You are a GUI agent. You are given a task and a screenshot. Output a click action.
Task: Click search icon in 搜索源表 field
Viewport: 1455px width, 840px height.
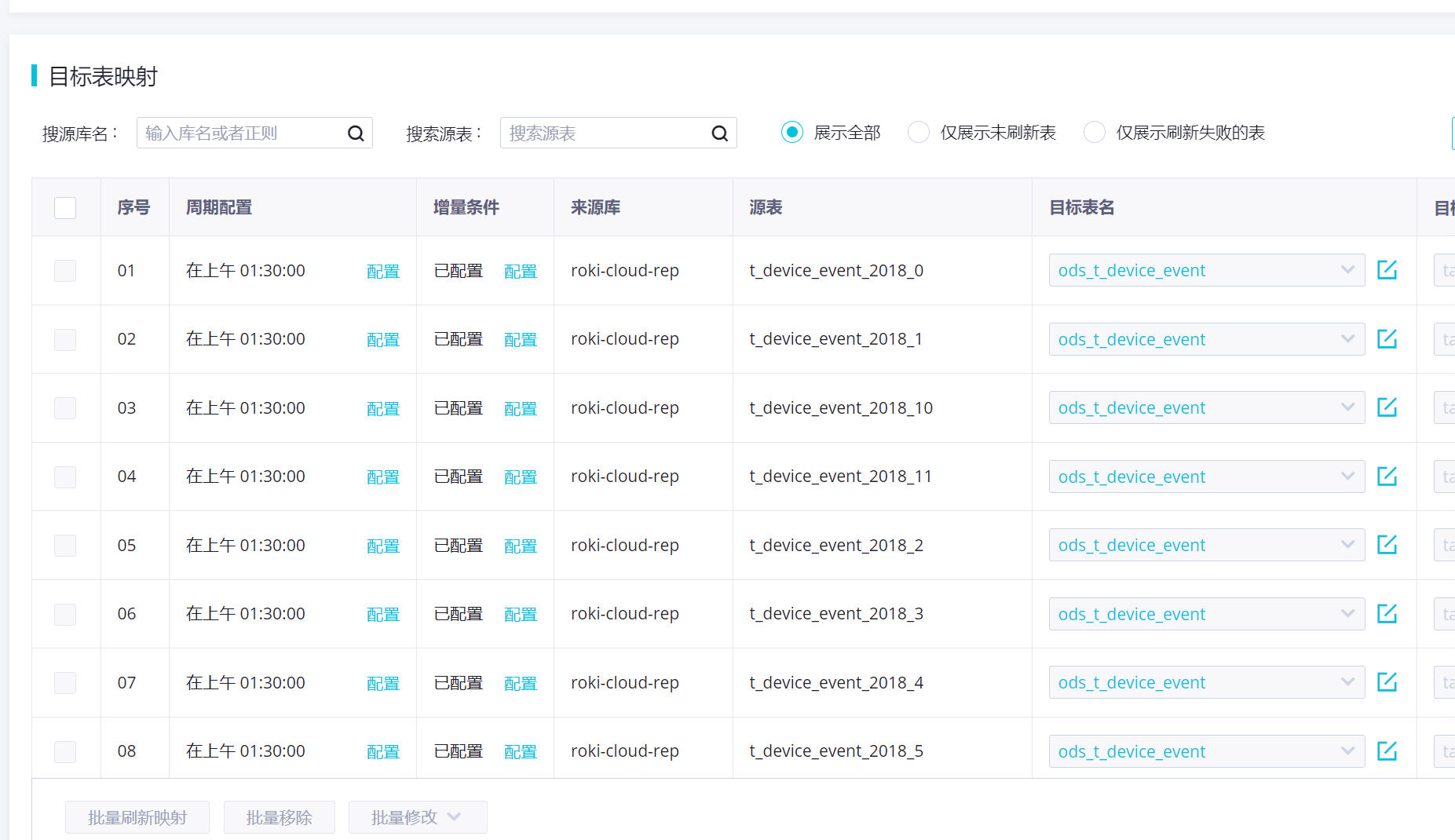tap(719, 133)
